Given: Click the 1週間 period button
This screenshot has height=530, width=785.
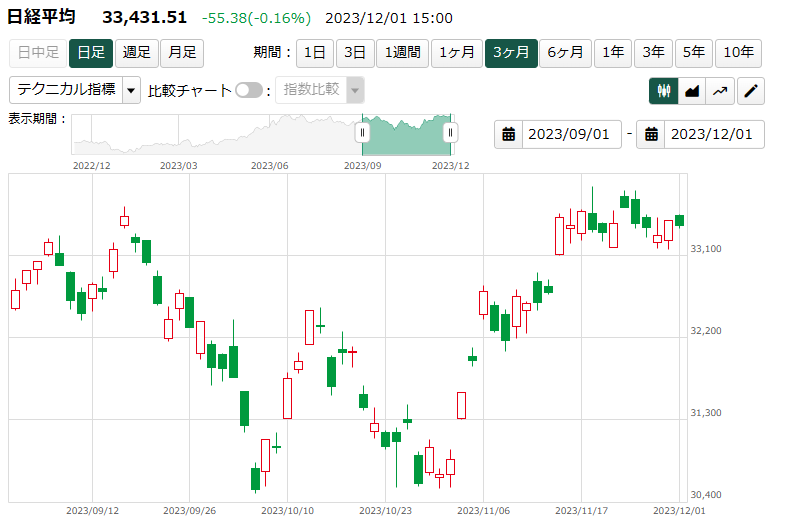Looking at the screenshot, I should 402,52.
